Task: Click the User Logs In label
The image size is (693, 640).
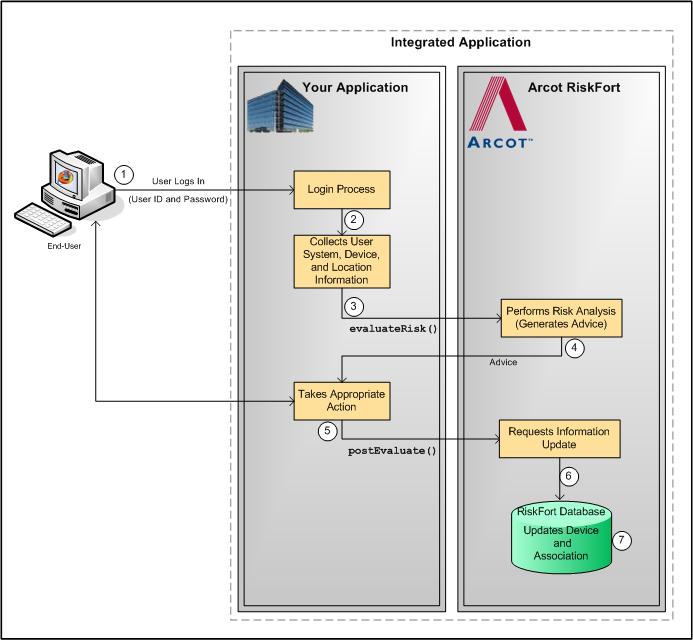Action: (178, 181)
